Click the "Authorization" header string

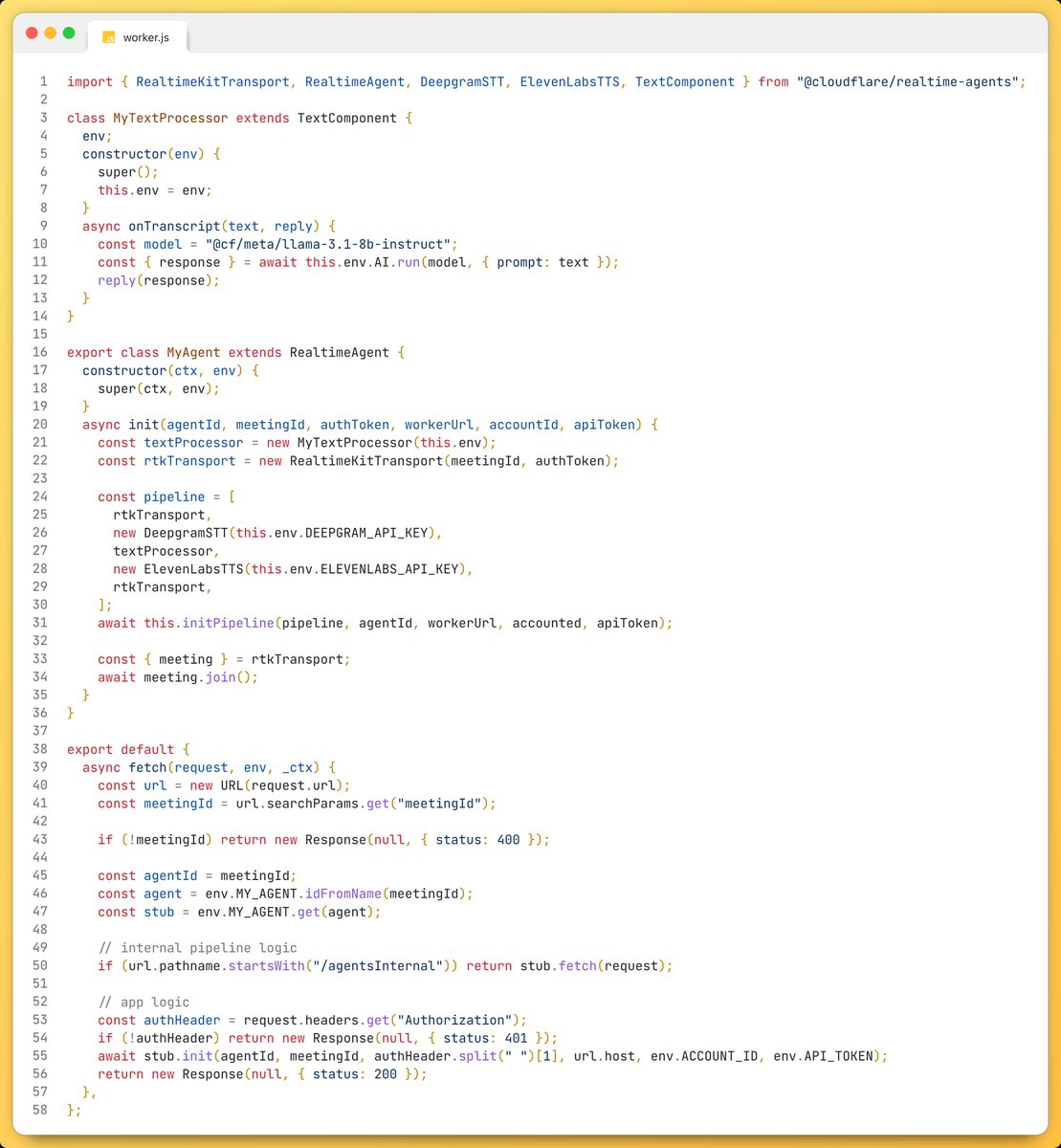tap(454, 1020)
